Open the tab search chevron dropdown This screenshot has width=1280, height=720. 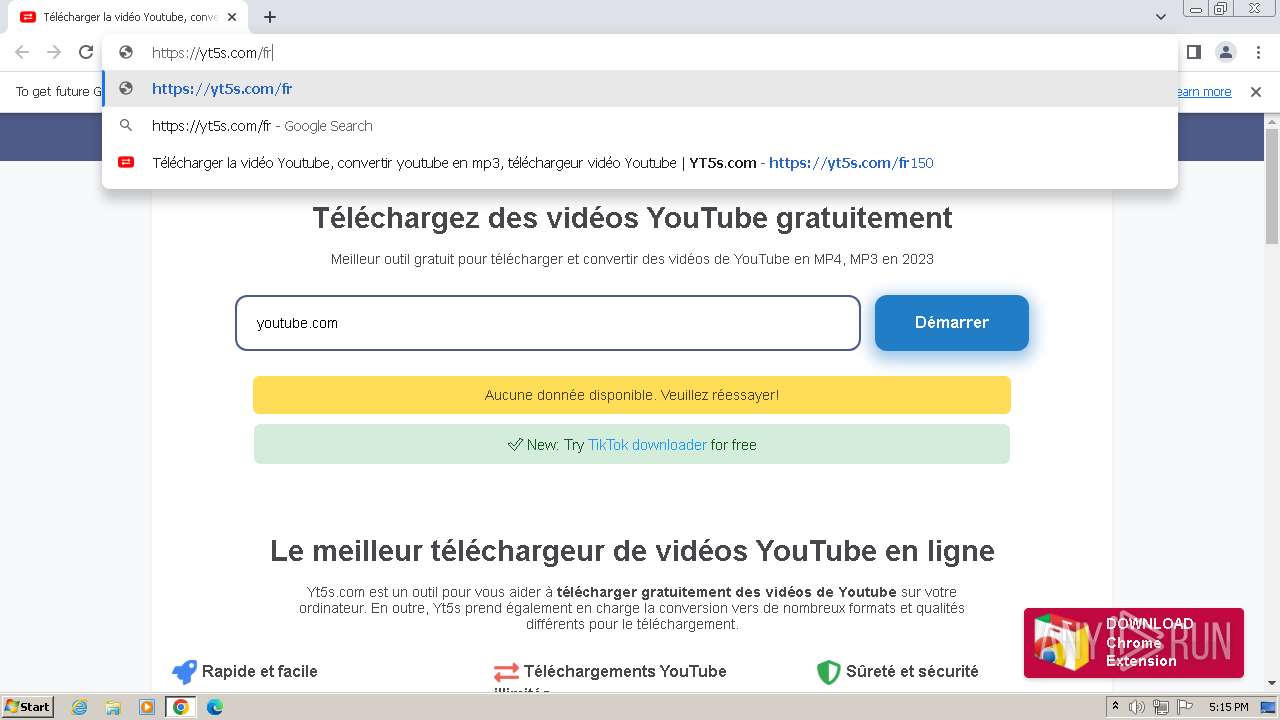(x=1160, y=17)
